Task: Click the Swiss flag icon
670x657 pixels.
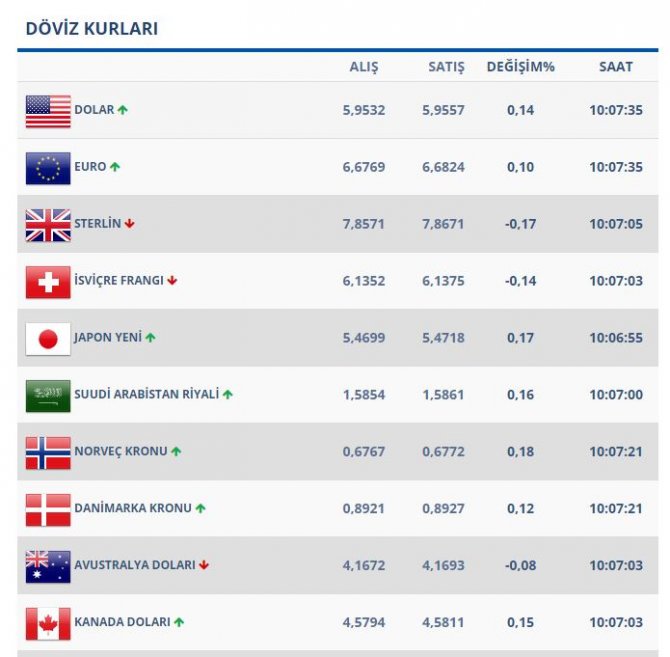Action: [x=48, y=282]
